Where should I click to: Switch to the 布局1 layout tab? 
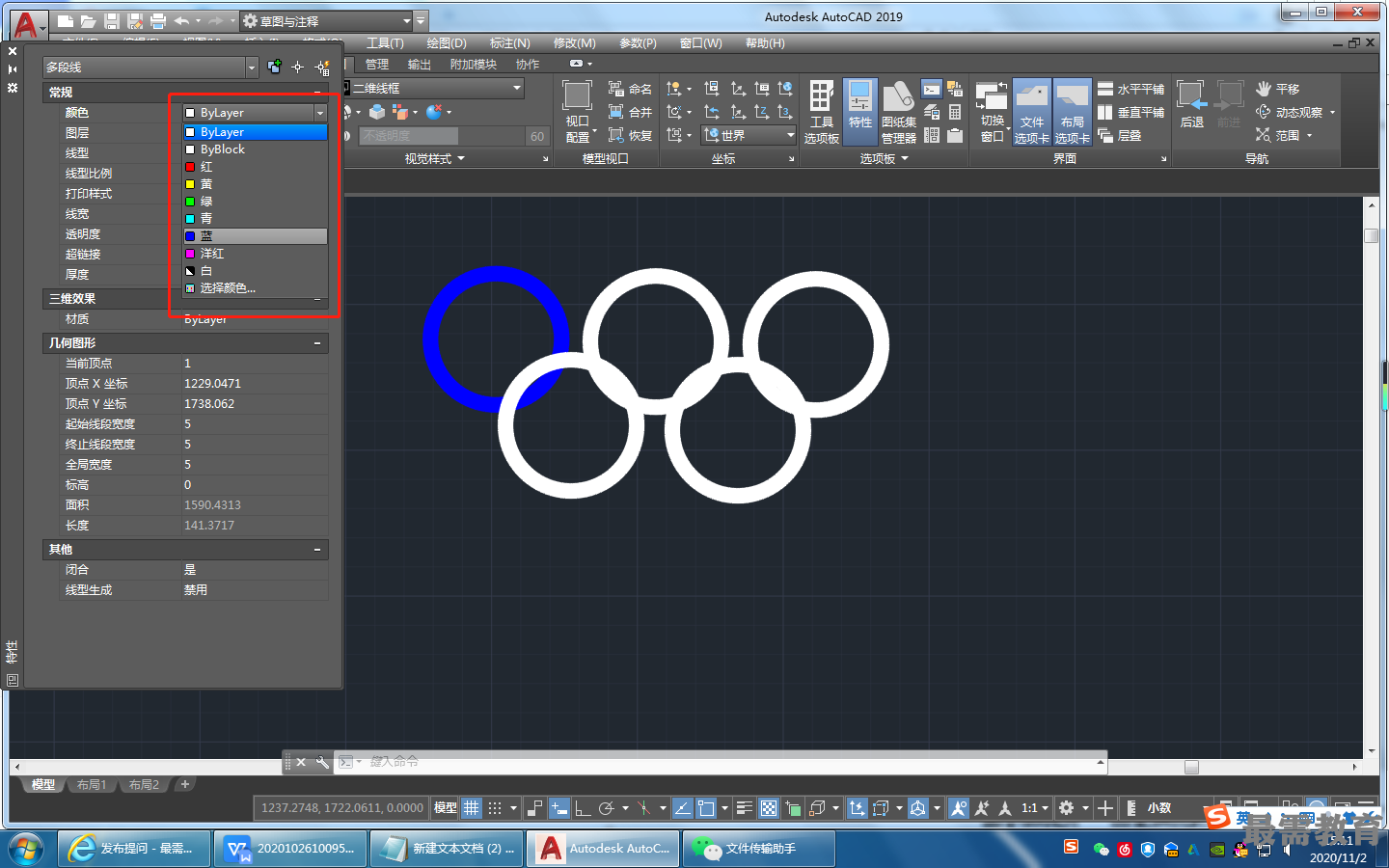click(92, 785)
